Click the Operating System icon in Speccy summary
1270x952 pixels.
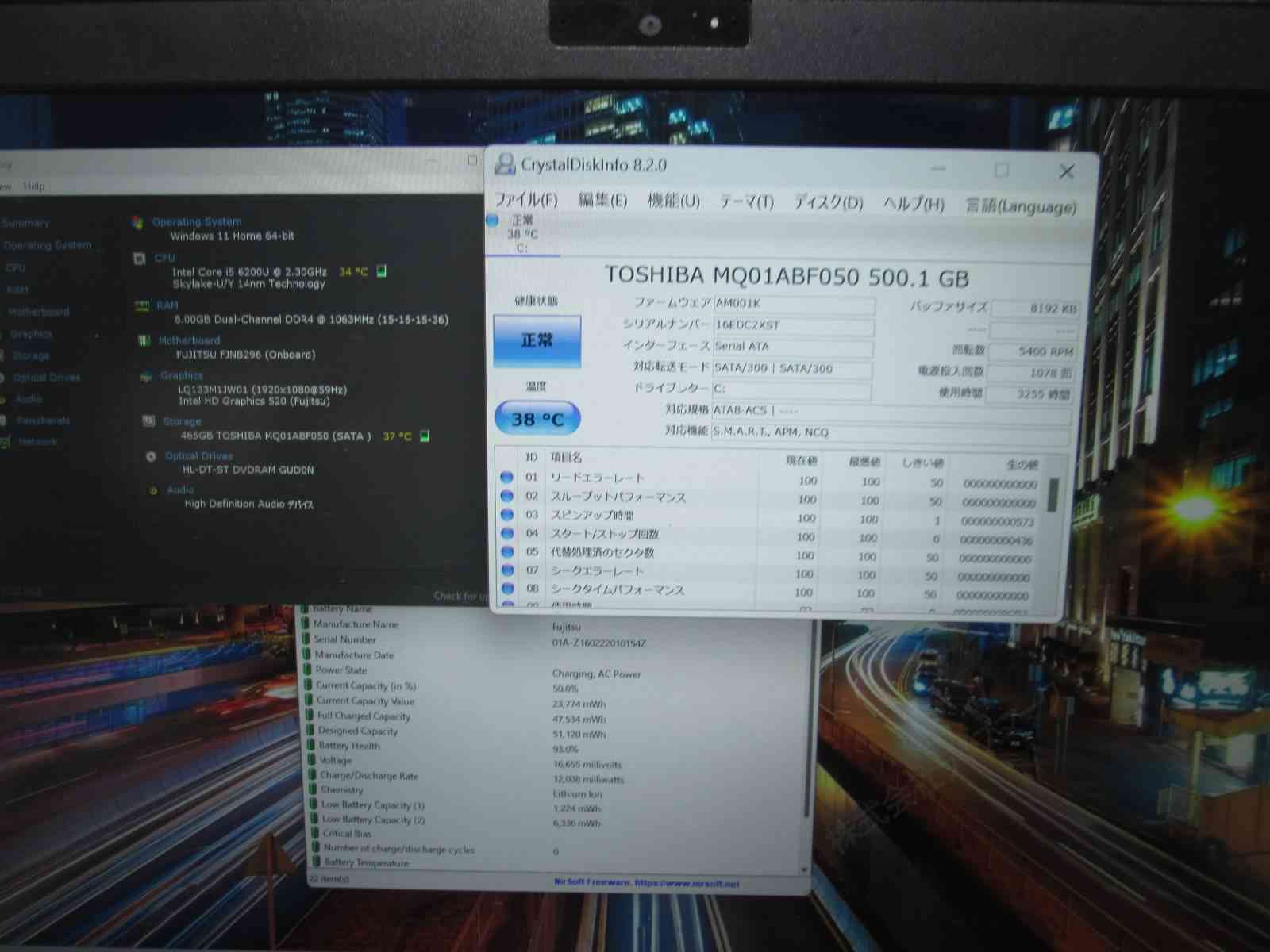(138, 222)
